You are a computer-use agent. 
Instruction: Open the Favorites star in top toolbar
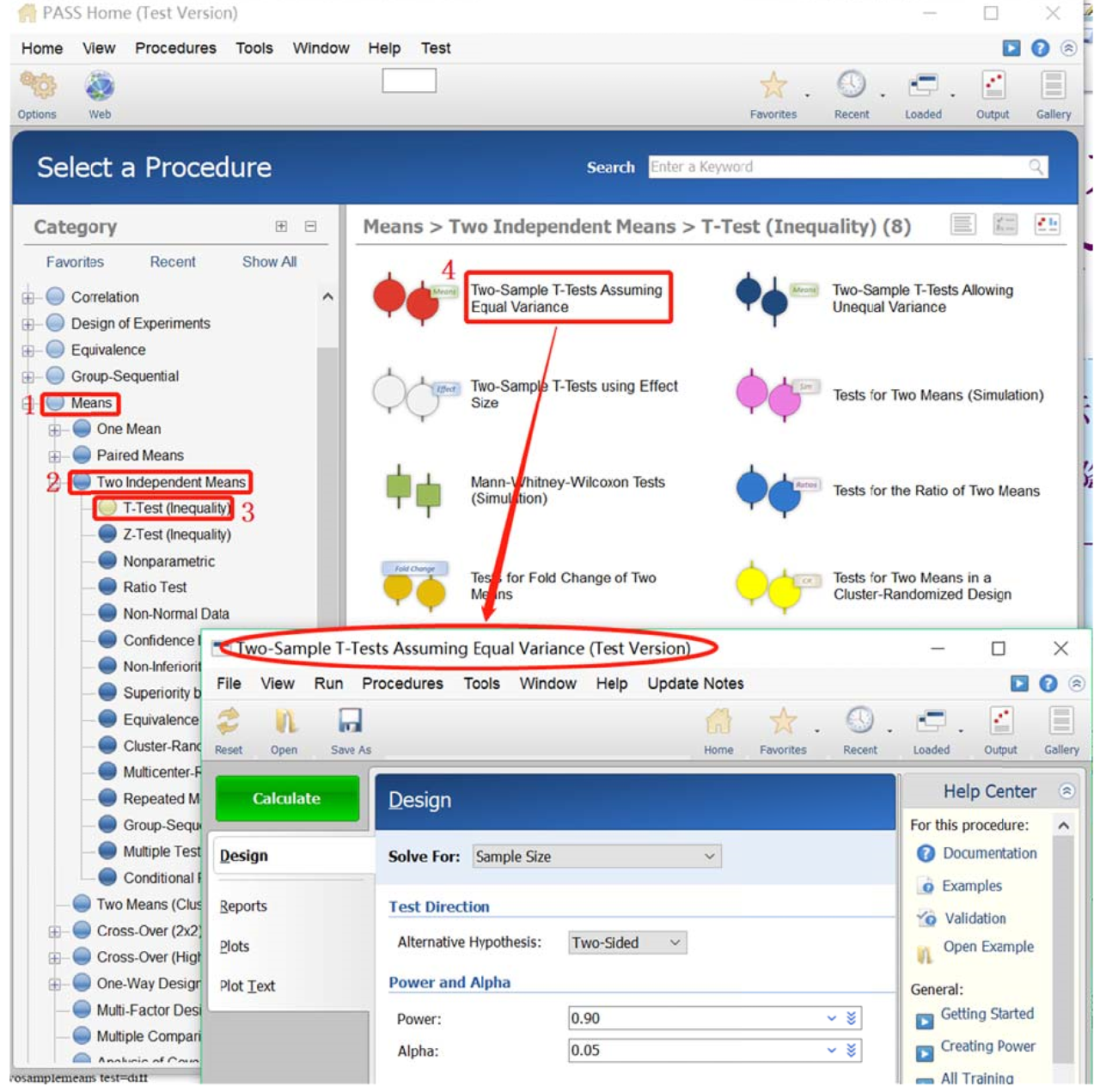click(773, 85)
